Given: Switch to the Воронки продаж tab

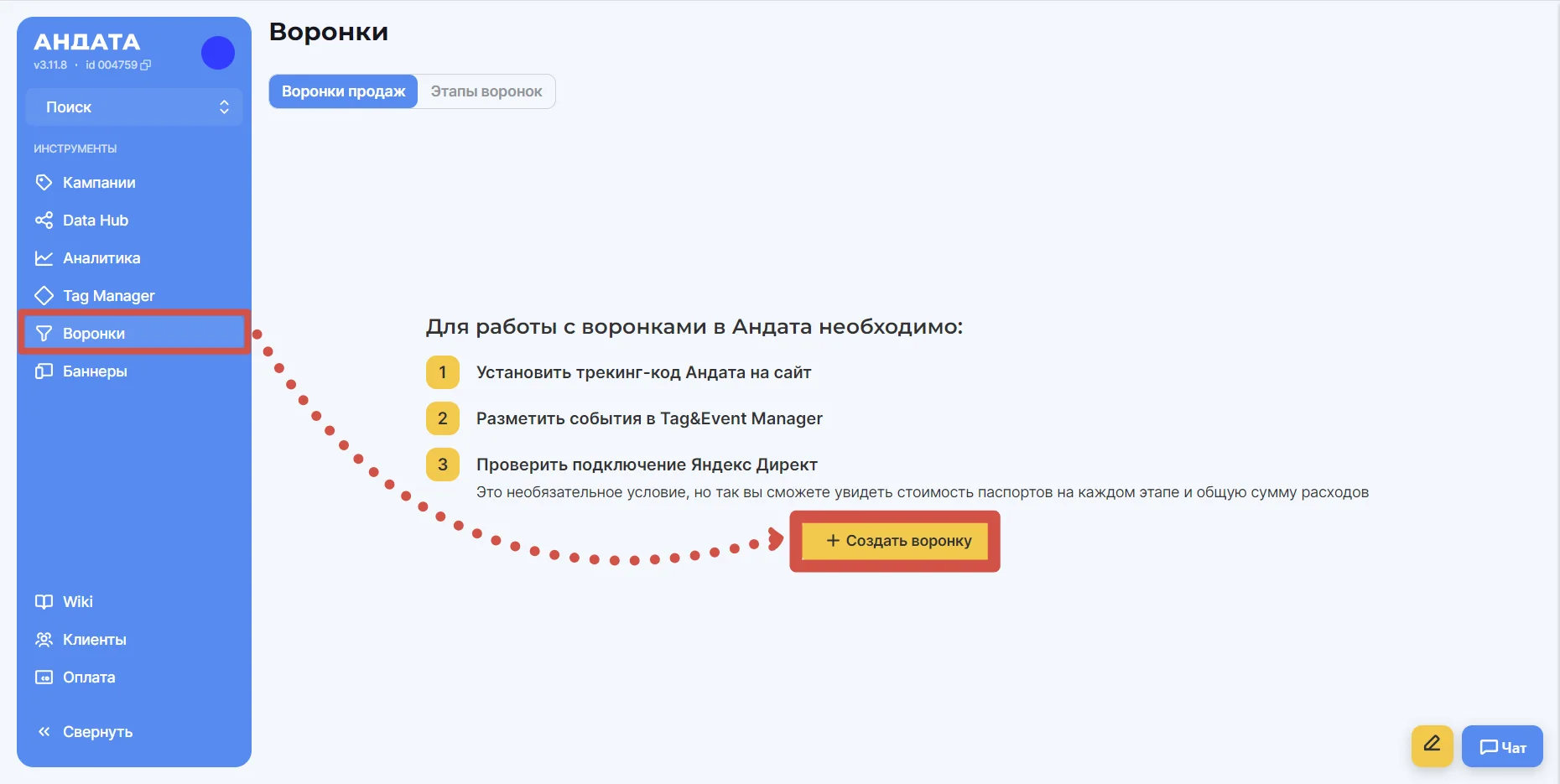Looking at the screenshot, I should [343, 91].
